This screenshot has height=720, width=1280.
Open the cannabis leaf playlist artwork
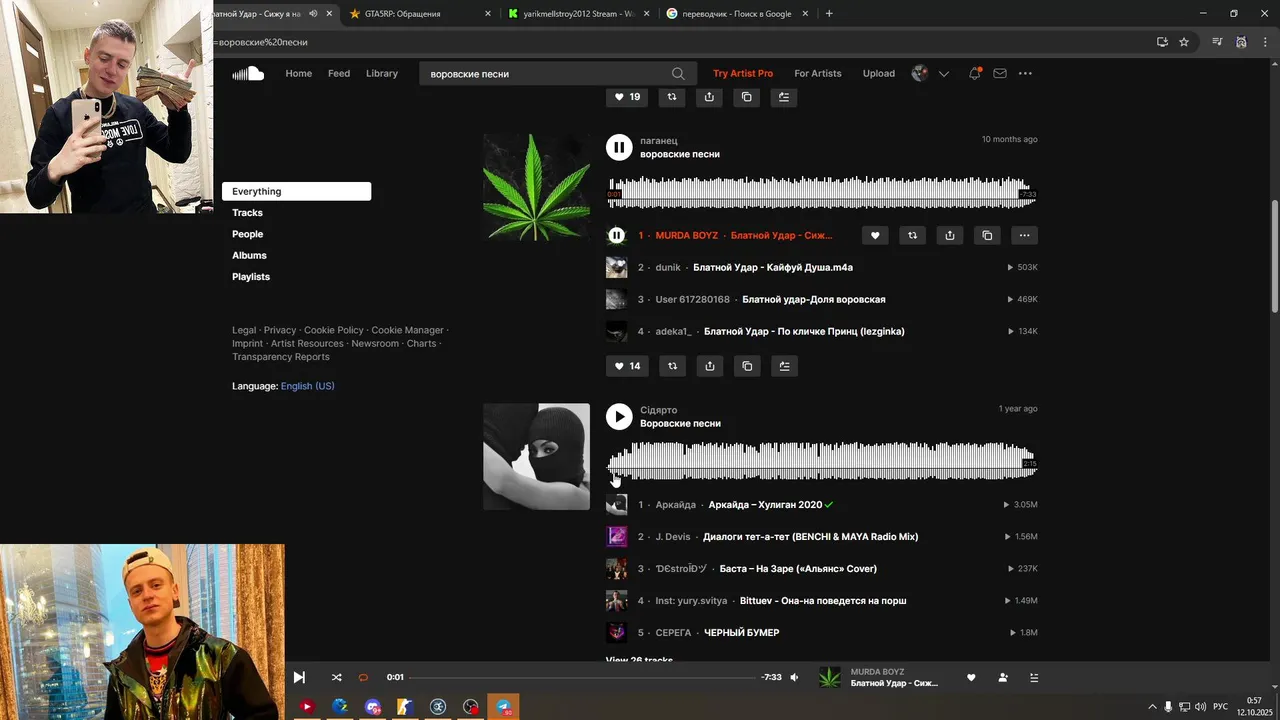point(536,187)
